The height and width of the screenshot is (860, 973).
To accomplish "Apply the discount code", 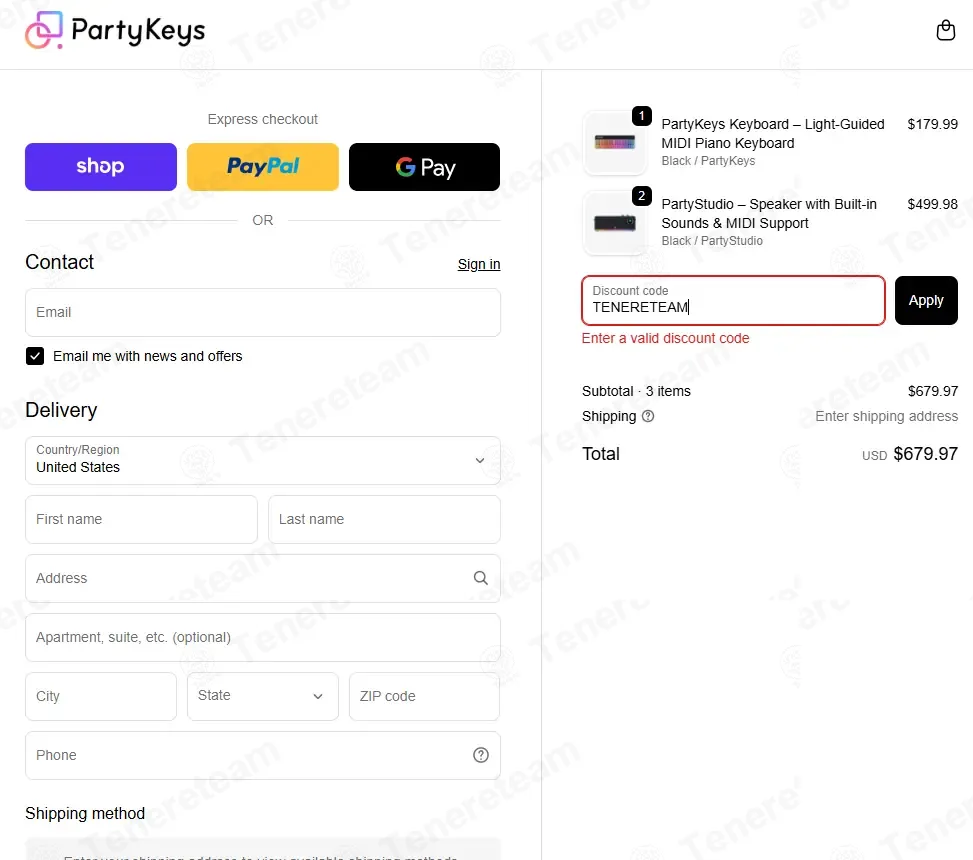I will pos(926,300).
